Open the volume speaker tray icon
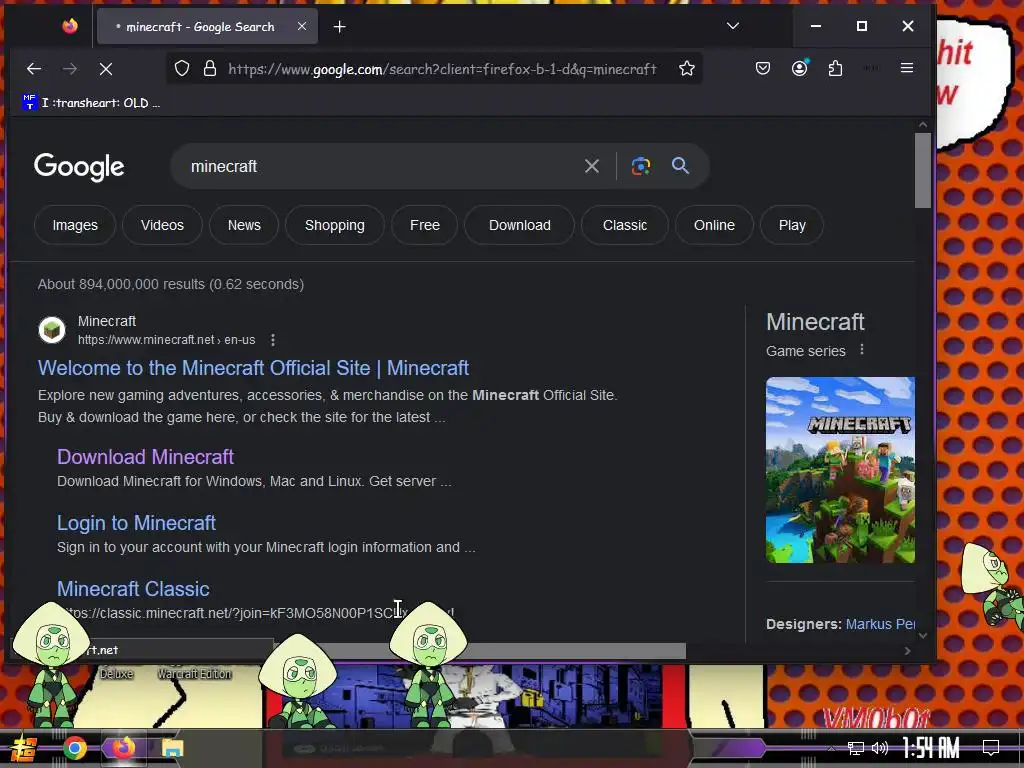1024x768 pixels. coord(880,748)
